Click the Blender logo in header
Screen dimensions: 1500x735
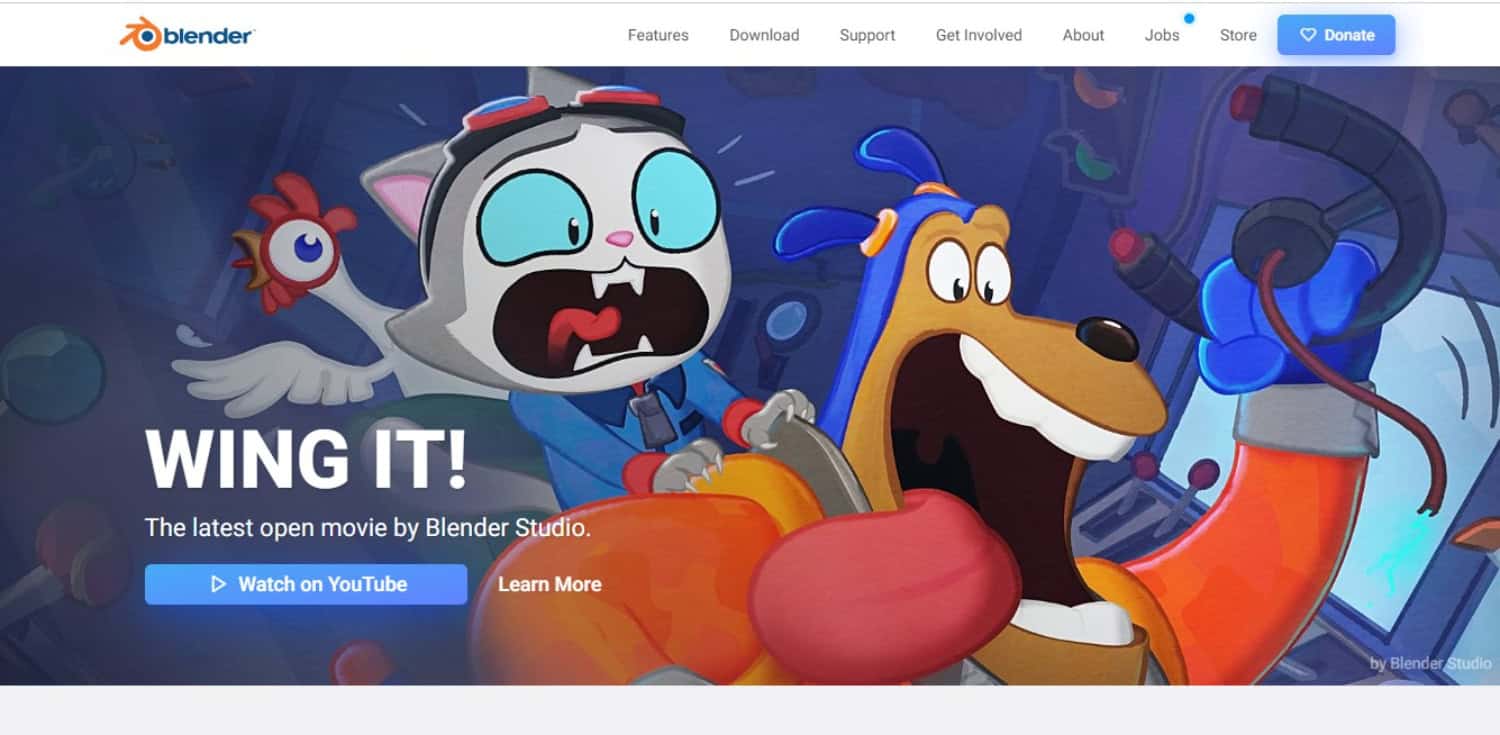coord(186,34)
